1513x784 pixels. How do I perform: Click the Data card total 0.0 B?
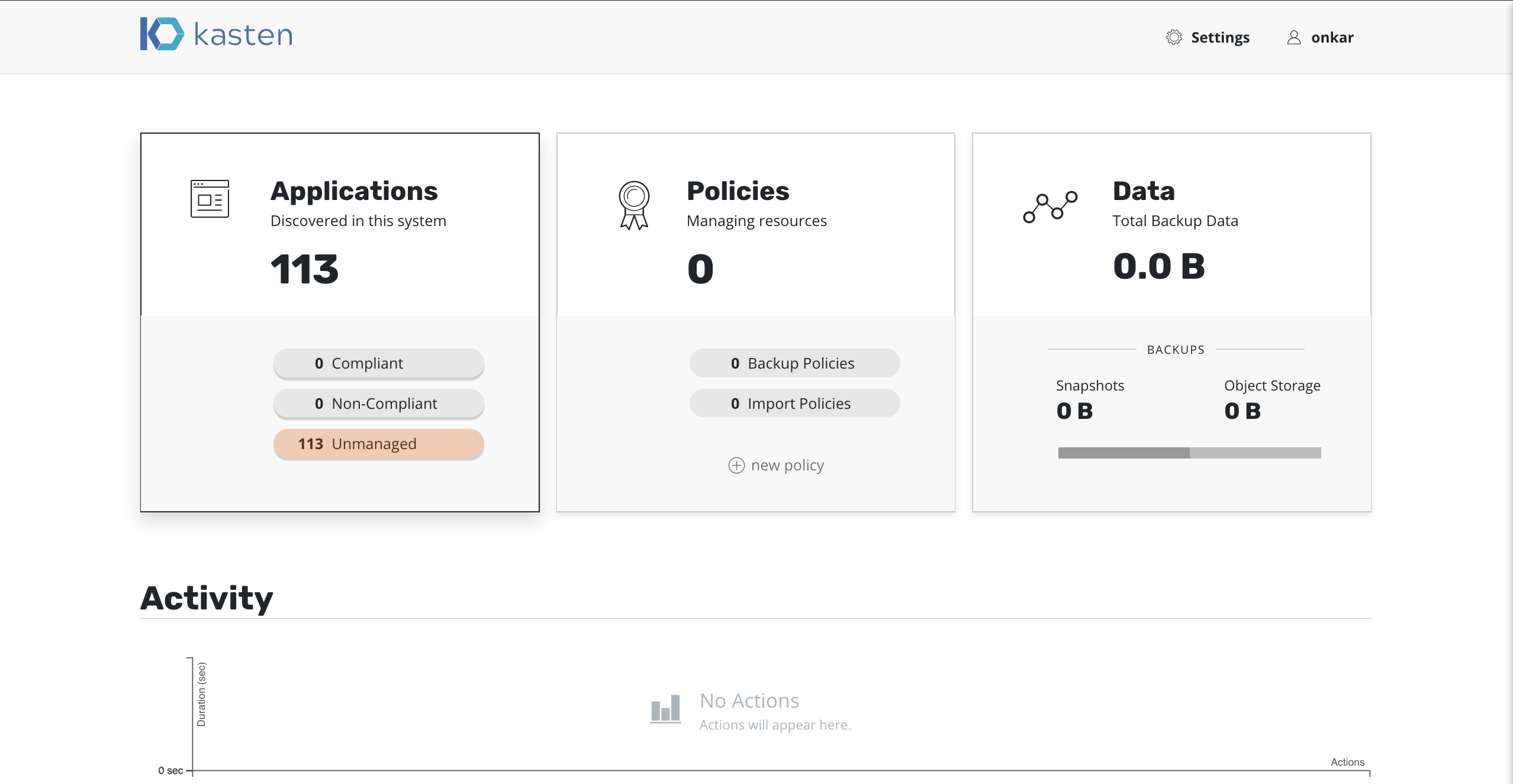[1159, 266]
